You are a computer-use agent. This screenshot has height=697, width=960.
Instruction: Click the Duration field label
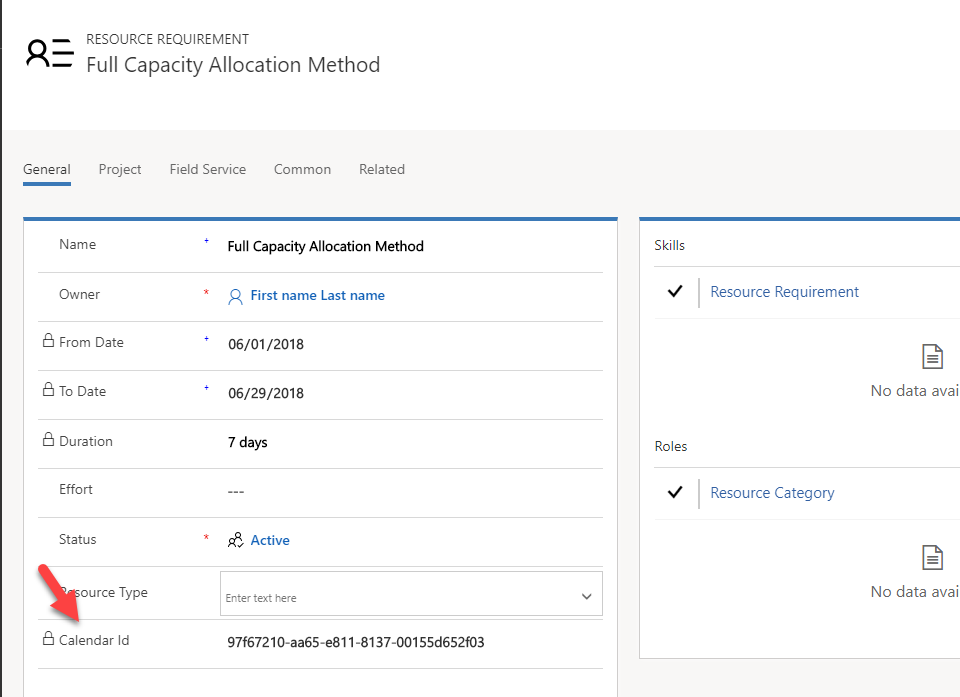click(x=86, y=442)
